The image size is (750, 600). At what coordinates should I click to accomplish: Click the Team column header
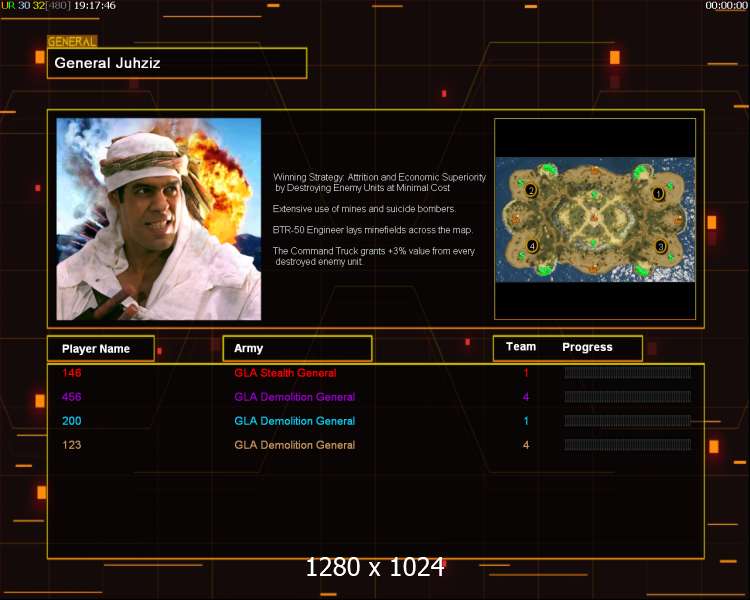point(521,346)
